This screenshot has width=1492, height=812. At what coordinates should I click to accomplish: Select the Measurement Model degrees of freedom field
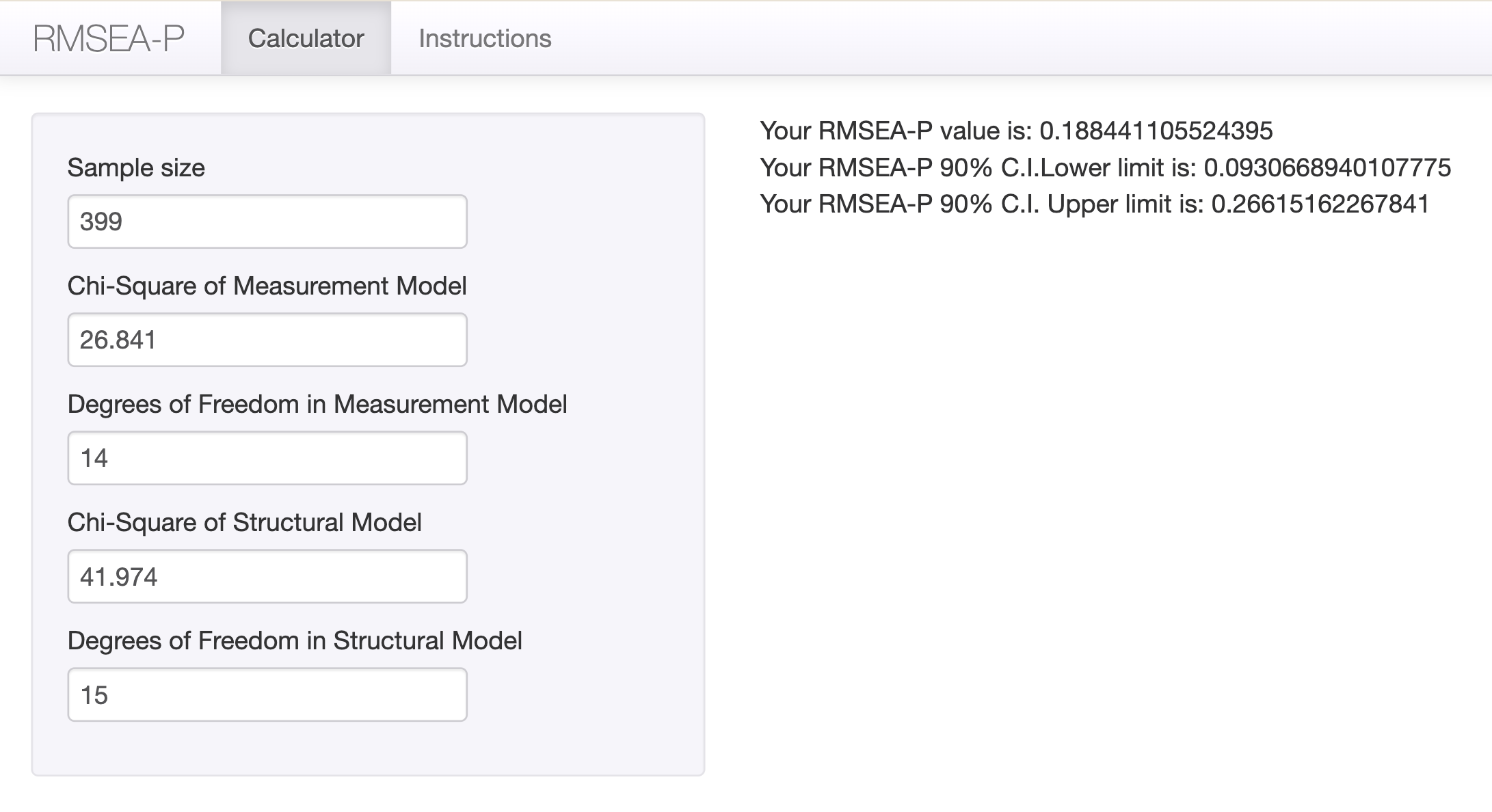tap(267, 458)
